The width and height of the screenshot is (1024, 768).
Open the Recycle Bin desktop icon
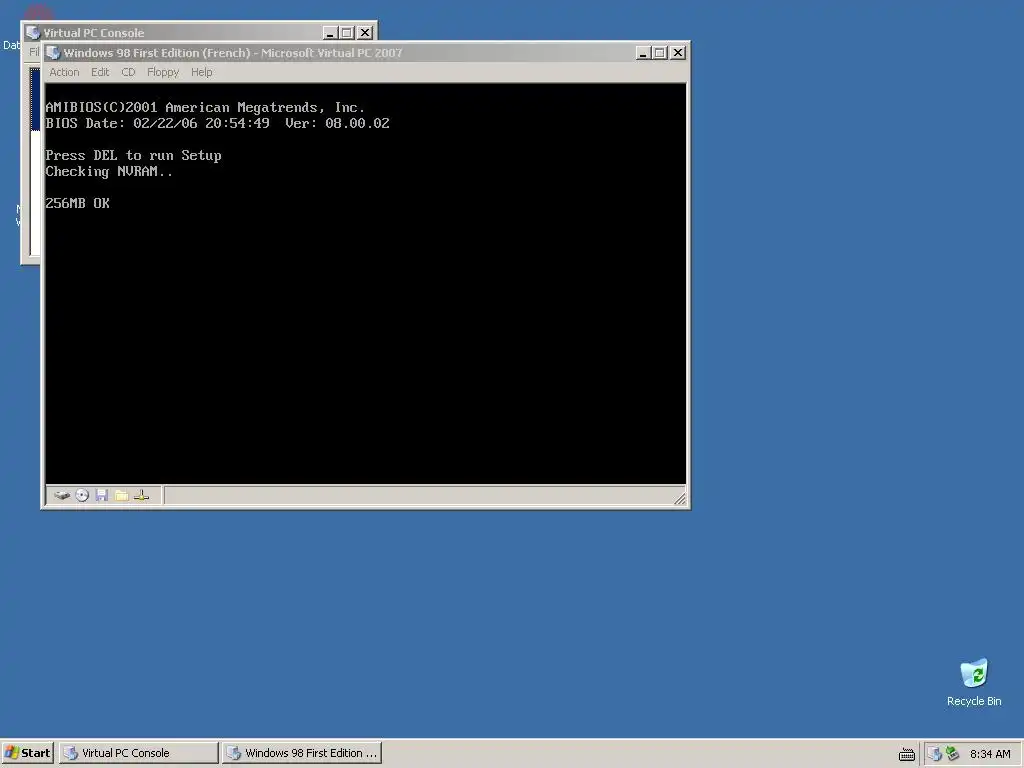[974, 682]
